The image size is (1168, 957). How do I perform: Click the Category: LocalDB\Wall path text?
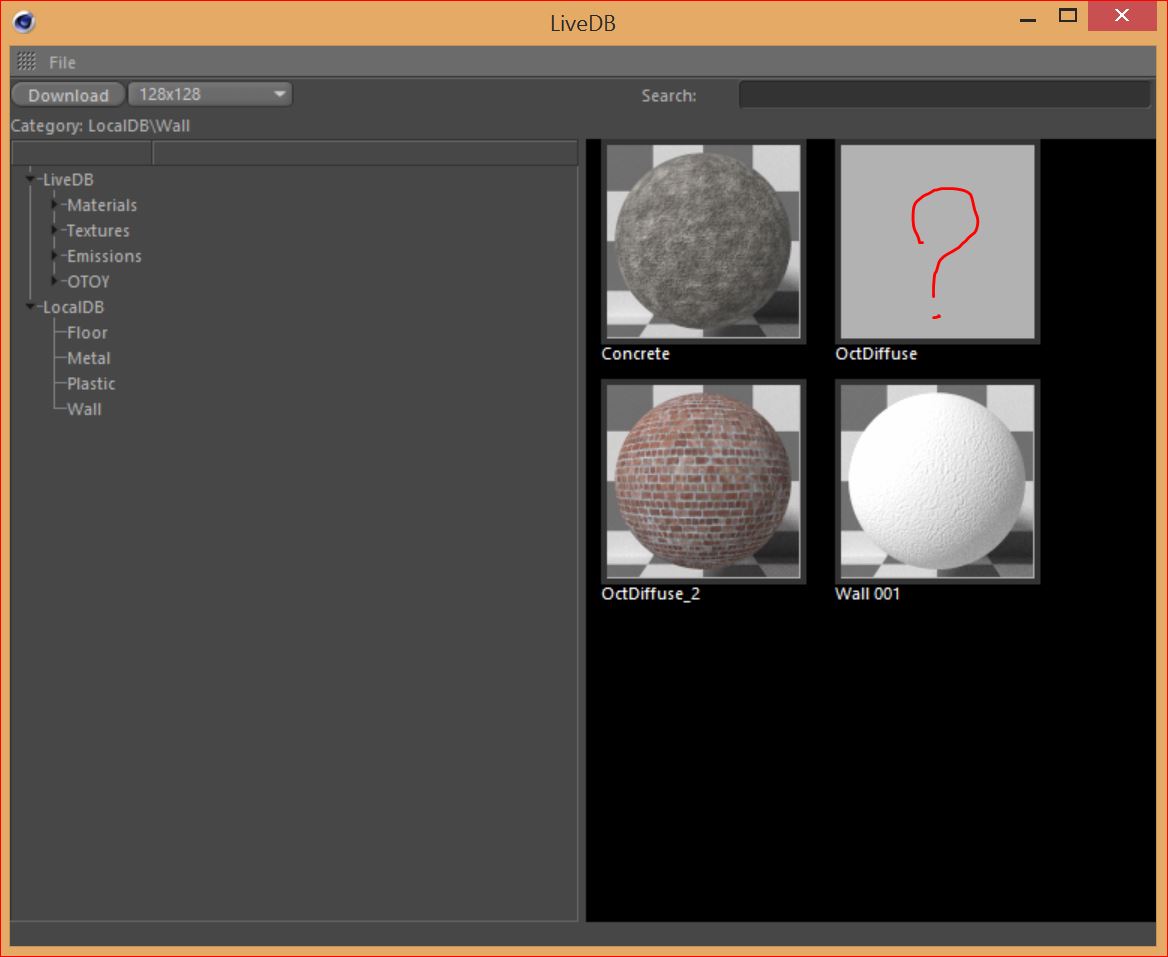point(101,126)
